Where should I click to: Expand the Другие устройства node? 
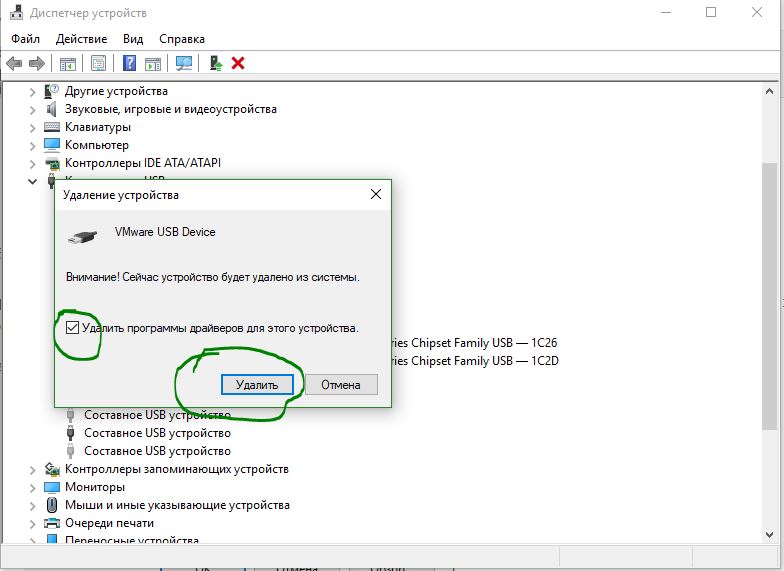32,92
